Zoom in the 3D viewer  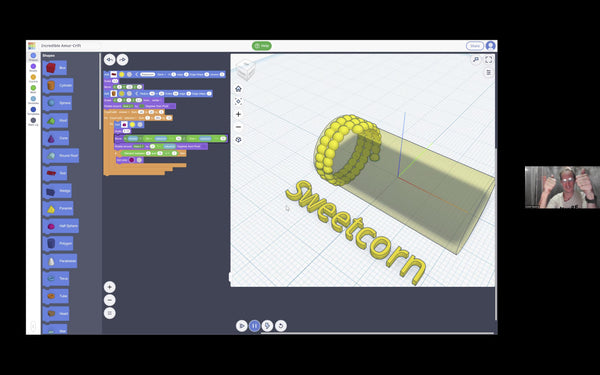[238, 114]
